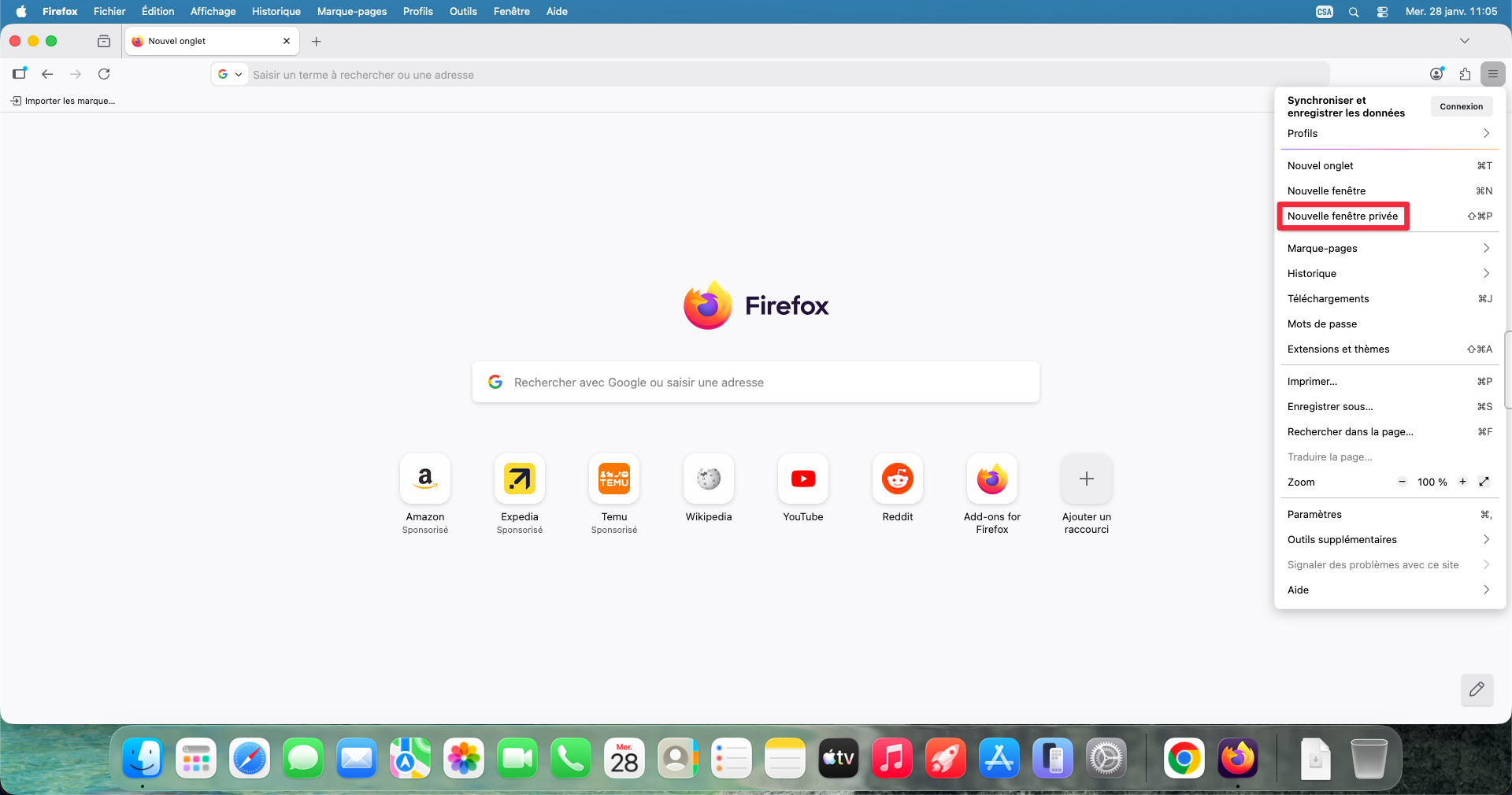1512x795 pixels.
Task: Launch Google Chrome from the Dock
Action: pos(1184,759)
